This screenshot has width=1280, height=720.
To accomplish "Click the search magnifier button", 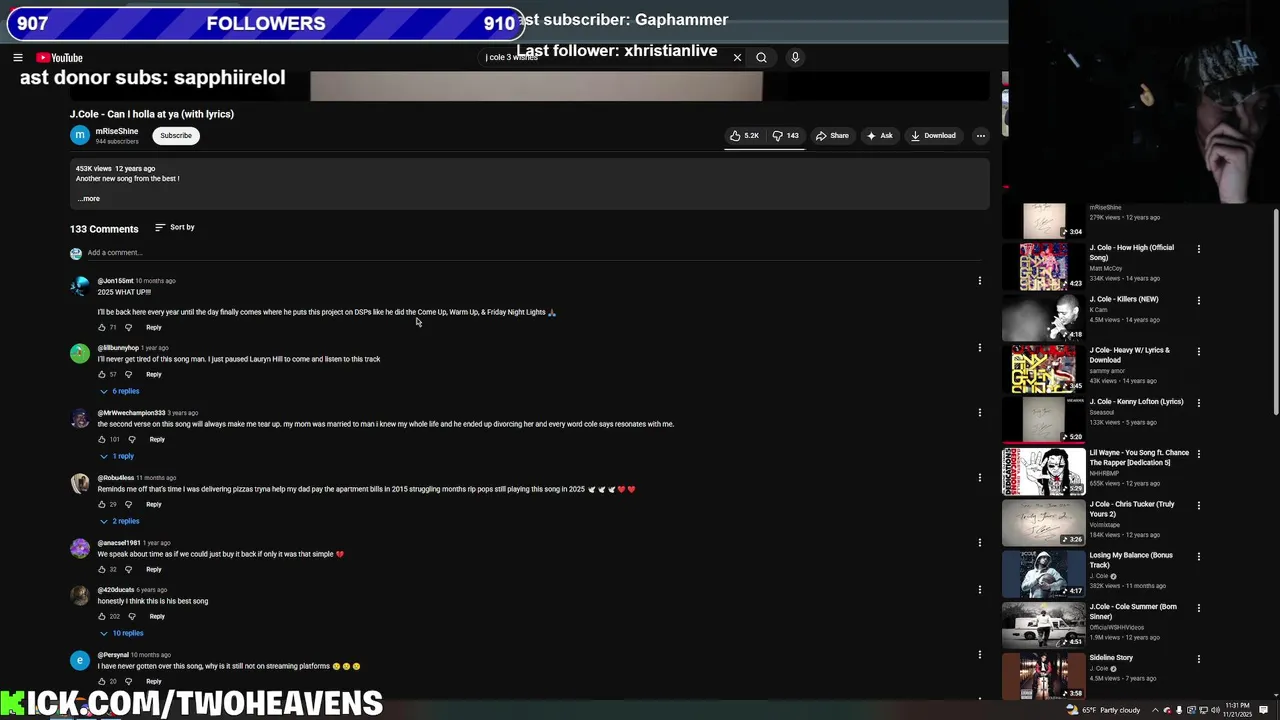I will (x=761, y=58).
